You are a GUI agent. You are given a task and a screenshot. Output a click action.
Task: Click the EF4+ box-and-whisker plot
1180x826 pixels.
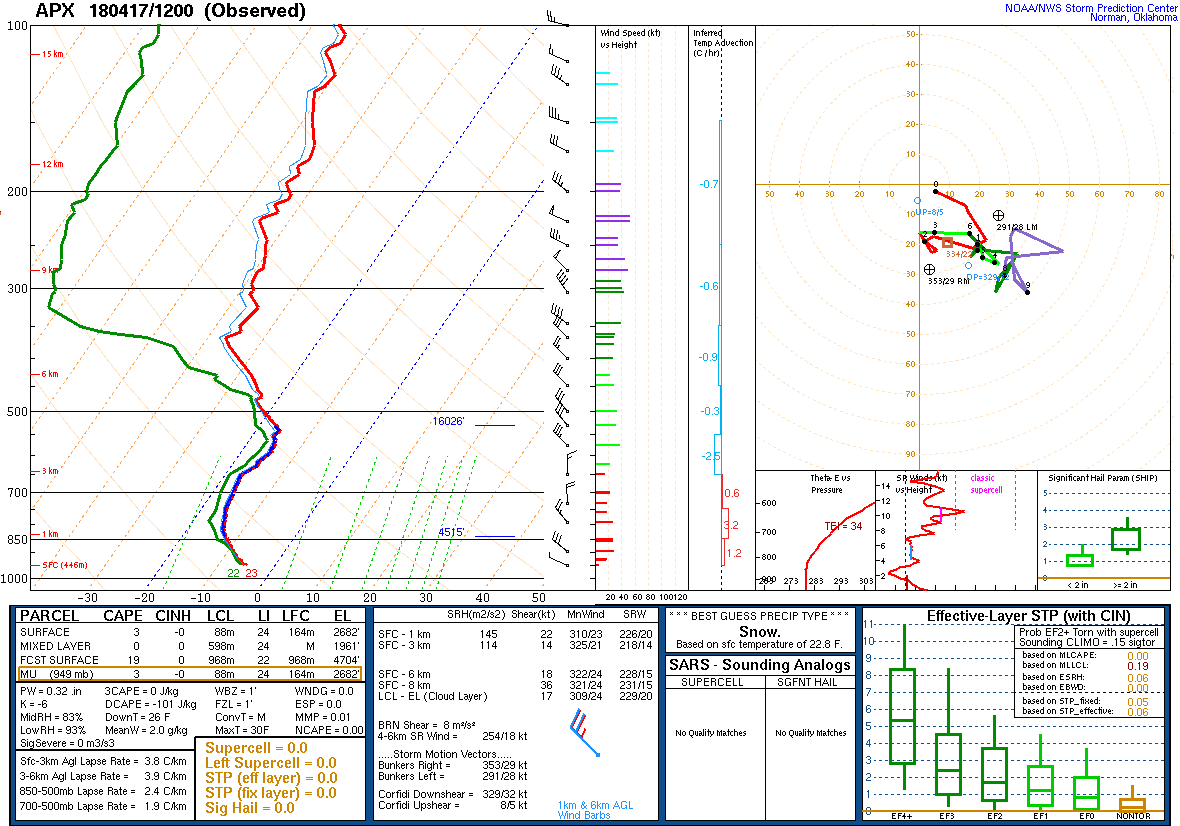point(902,707)
